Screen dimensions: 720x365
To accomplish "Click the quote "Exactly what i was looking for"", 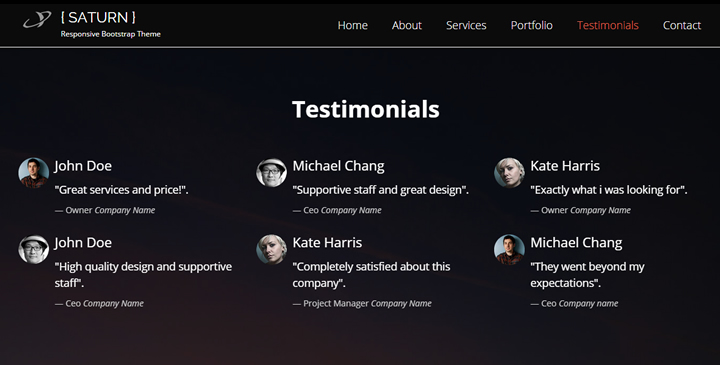I will coord(609,190).
